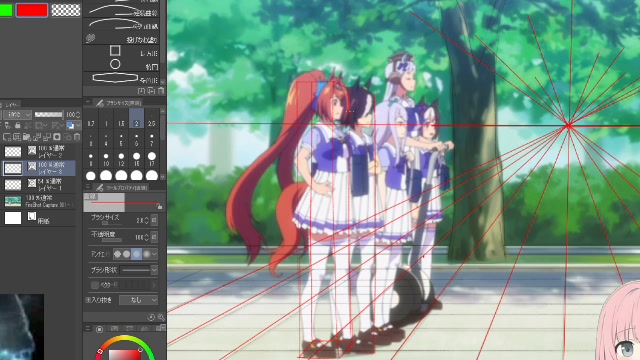Open the starting and ending dropdown
The height and width of the screenshot is (360, 640).
coord(138,300)
